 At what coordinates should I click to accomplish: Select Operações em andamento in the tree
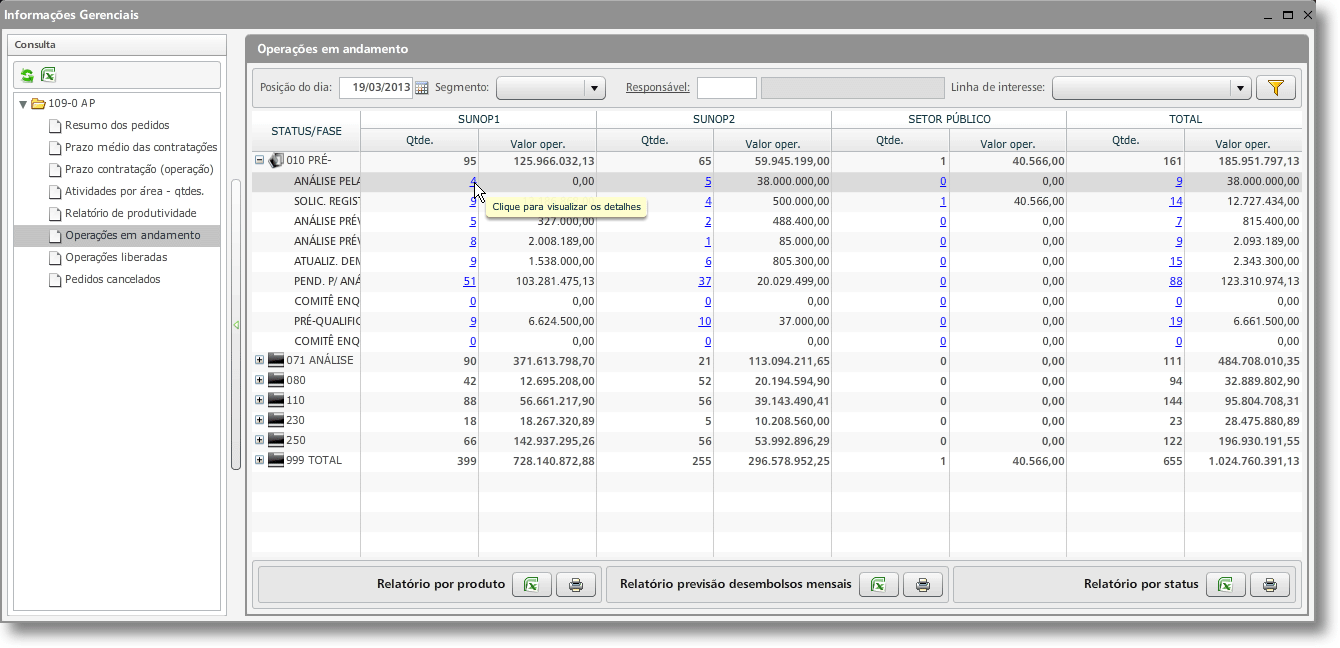click(133, 235)
